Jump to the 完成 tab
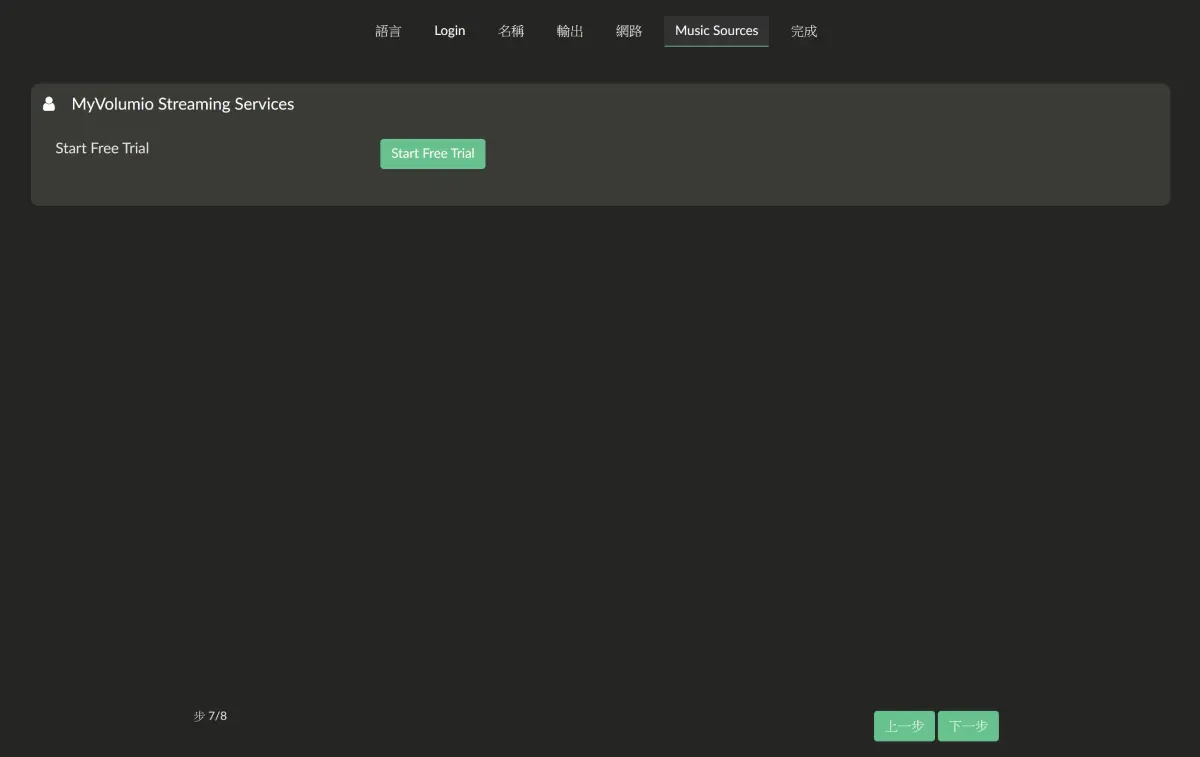This screenshot has height=757, width=1200. (x=804, y=31)
